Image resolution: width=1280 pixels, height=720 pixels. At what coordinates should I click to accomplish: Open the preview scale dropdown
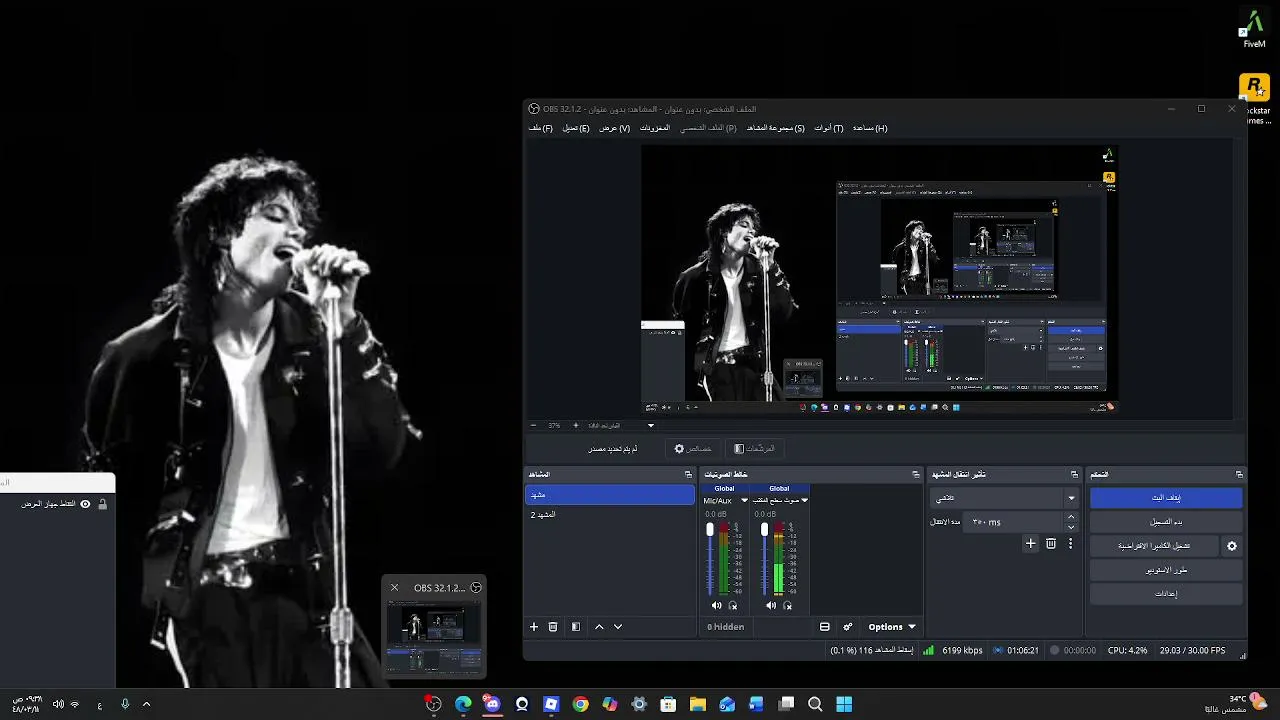pyautogui.click(x=651, y=425)
